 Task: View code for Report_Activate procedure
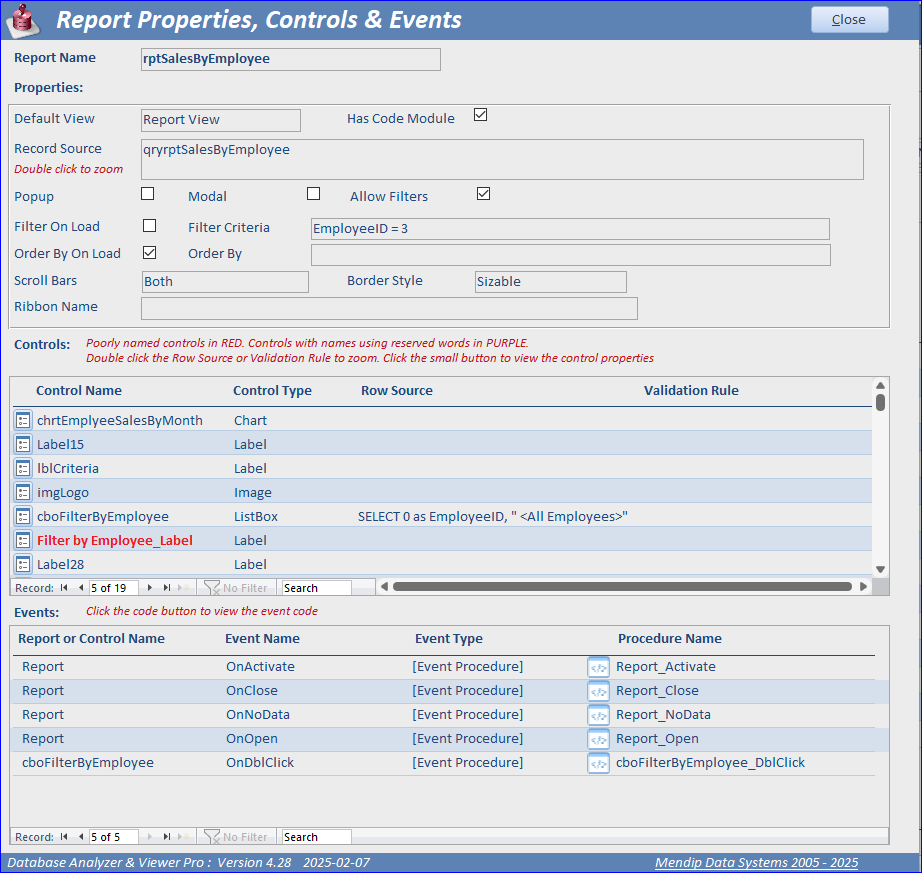click(x=598, y=667)
